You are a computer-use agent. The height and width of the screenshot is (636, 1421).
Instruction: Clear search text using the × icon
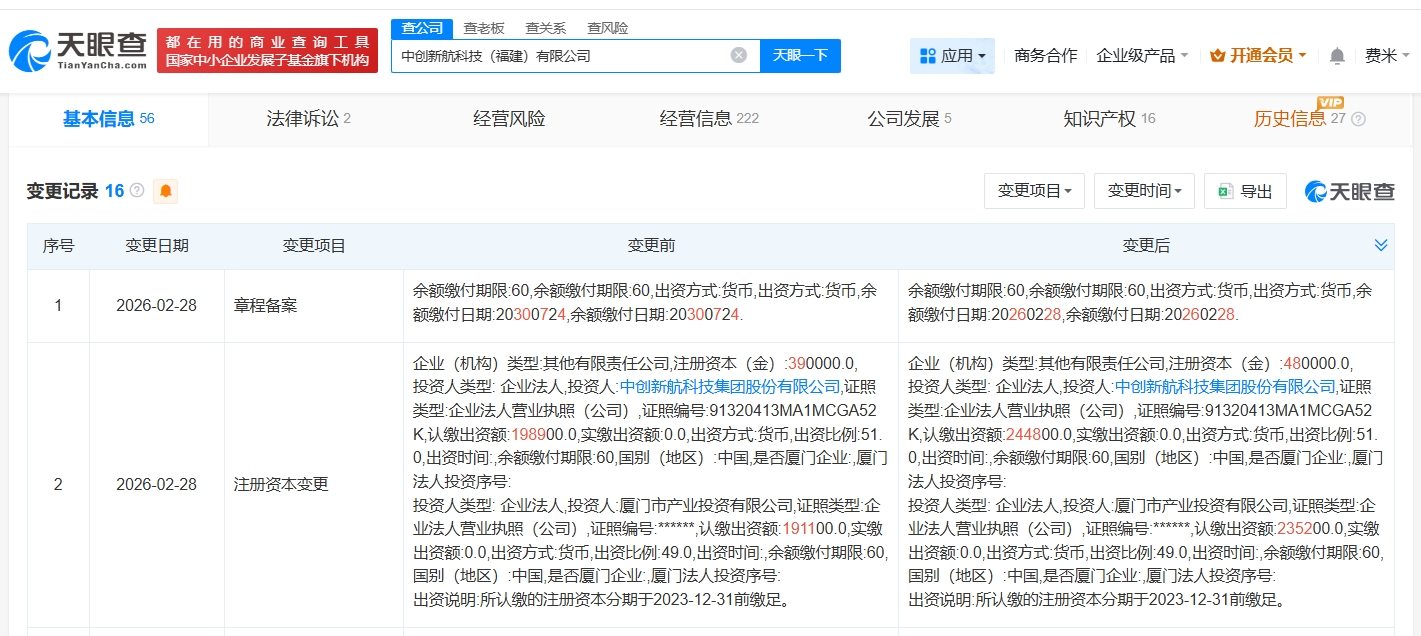click(x=739, y=56)
